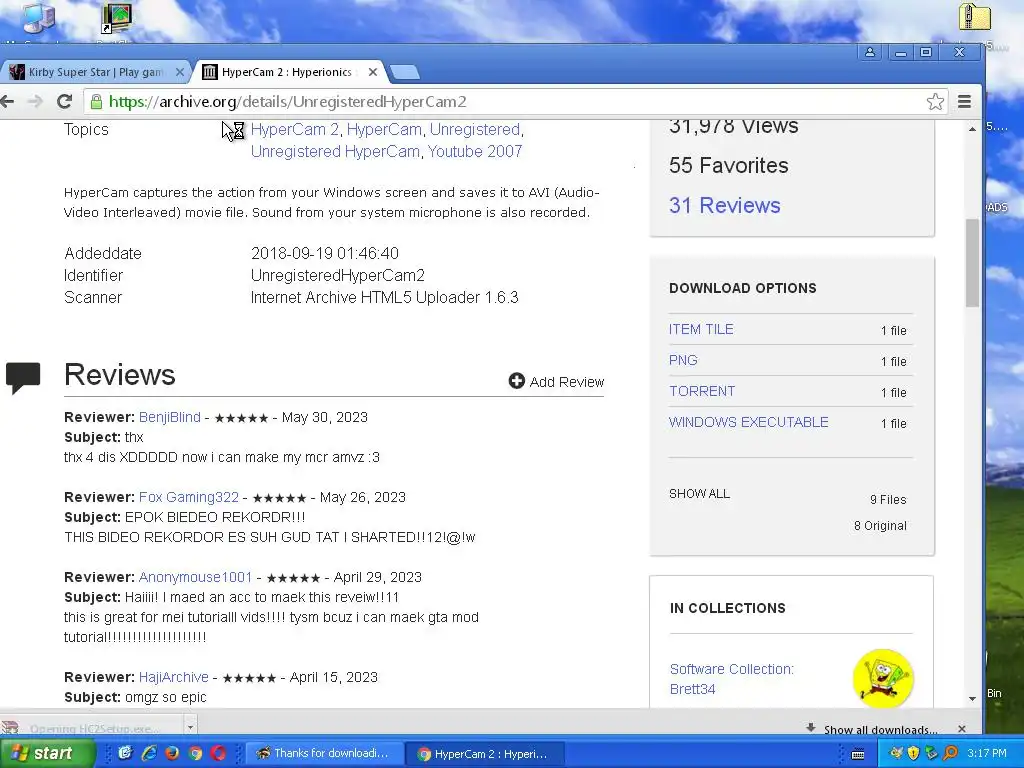Screen dimensions: 1024x768
Task: Launch Internet Explorer from quick launch
Action: pyautogui.click(x=149, y=753)
